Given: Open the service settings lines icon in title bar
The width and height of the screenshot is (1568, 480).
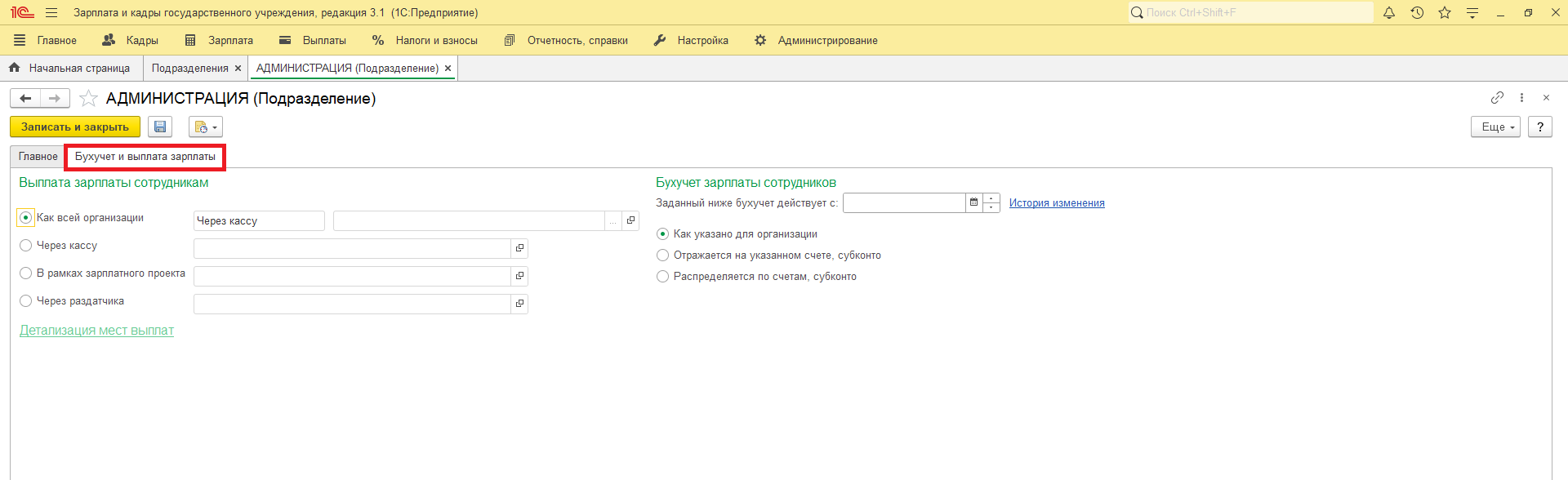Looking at the screenshot, I should click(1472, 13).
